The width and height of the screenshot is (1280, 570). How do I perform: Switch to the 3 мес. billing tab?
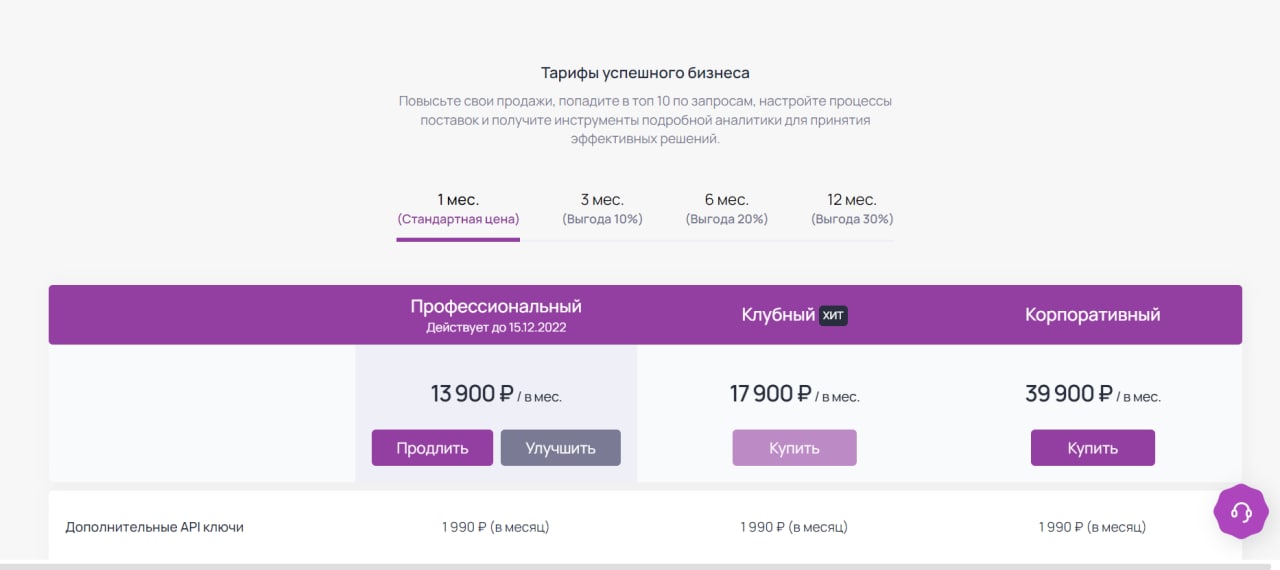(x=602, y=209)
